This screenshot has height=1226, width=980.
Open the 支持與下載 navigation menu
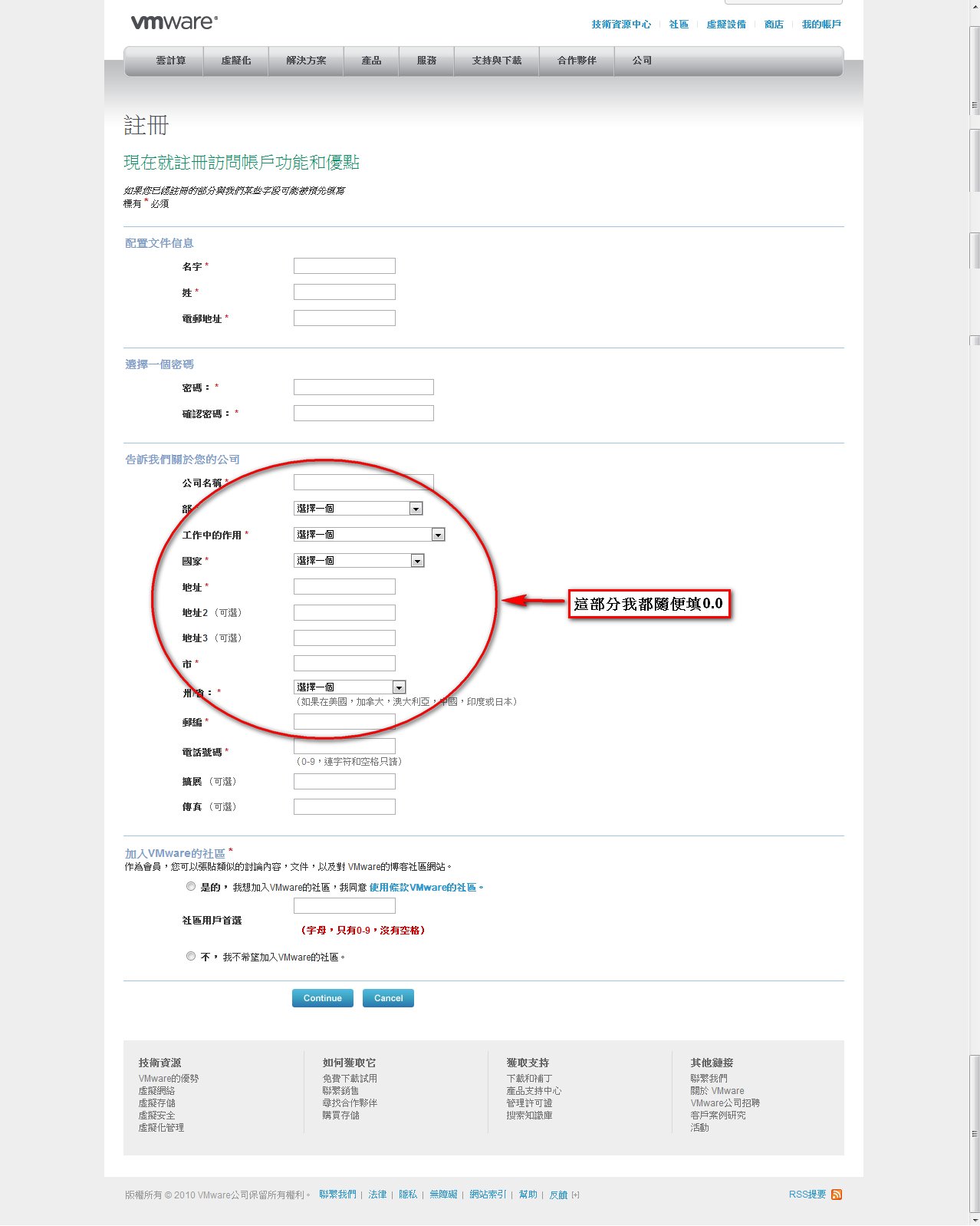[497, 61]
